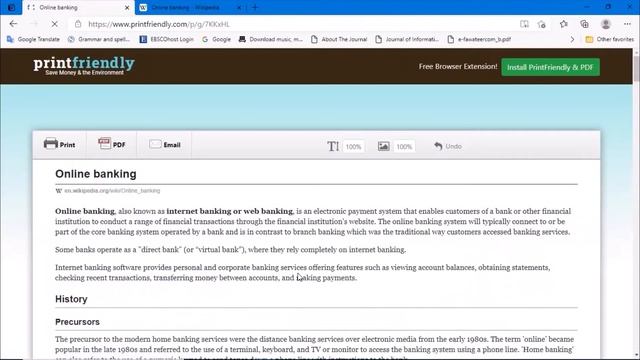Click Install PrintFriendly & PDF button
This screenshot has height=360, width=640.
(550, 67)
